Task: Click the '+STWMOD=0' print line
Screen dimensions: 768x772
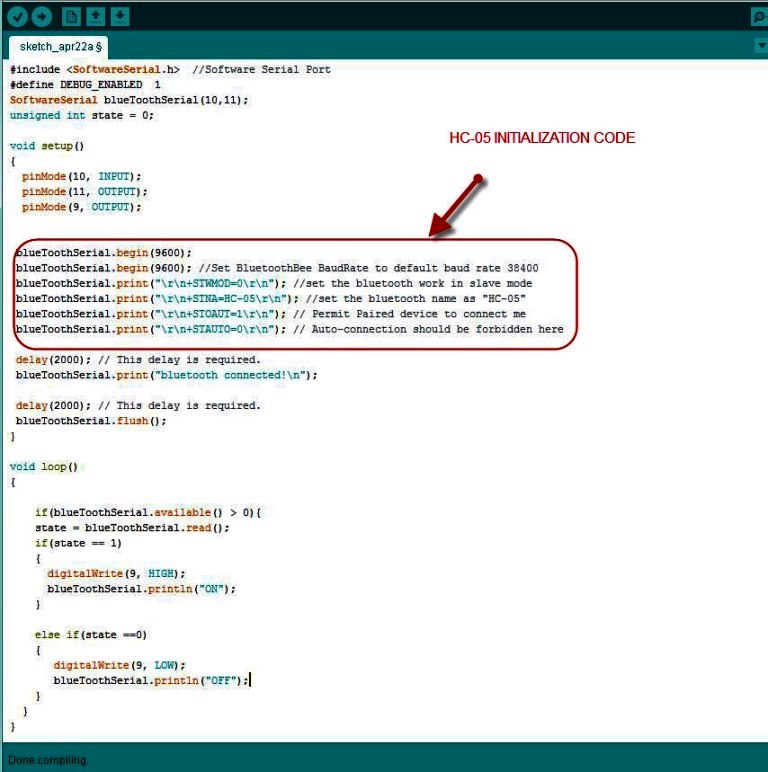Action: (x=274, y=283)
